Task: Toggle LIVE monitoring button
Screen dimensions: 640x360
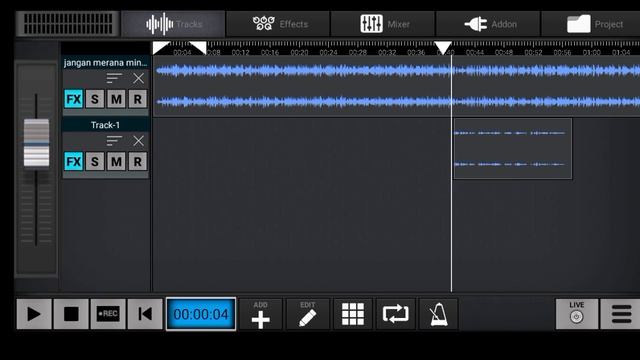Action: click(577, 314)
